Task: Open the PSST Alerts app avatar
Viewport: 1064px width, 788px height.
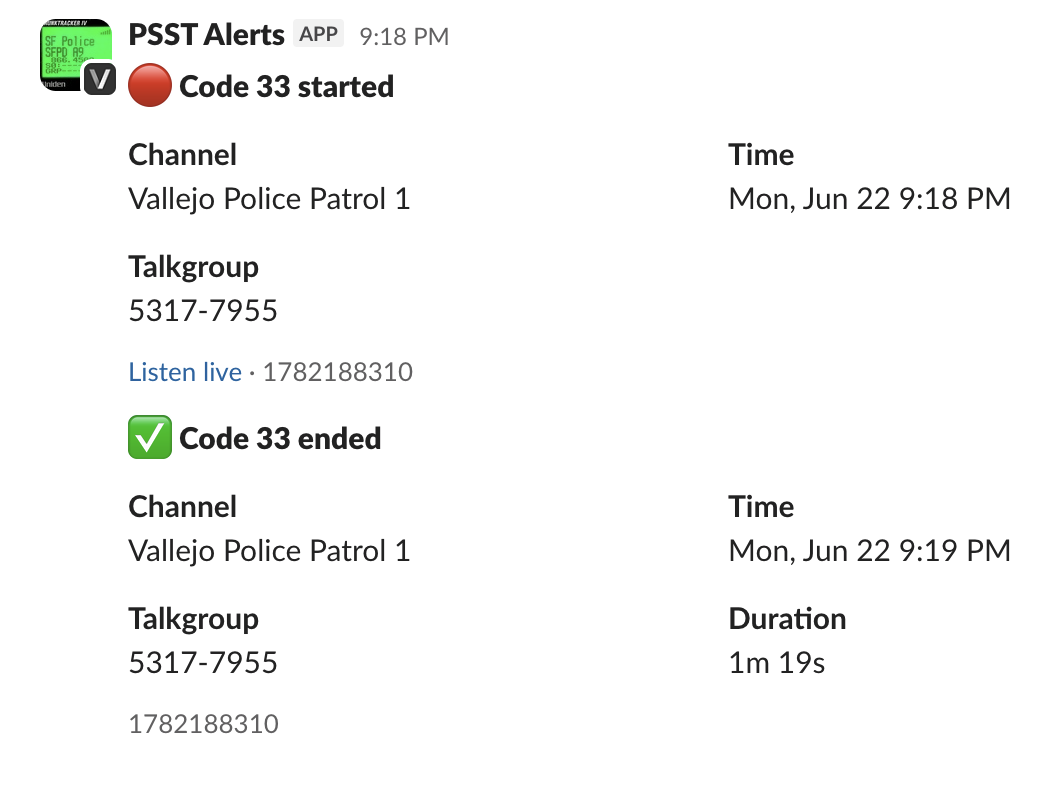Action: pos(76,54)
